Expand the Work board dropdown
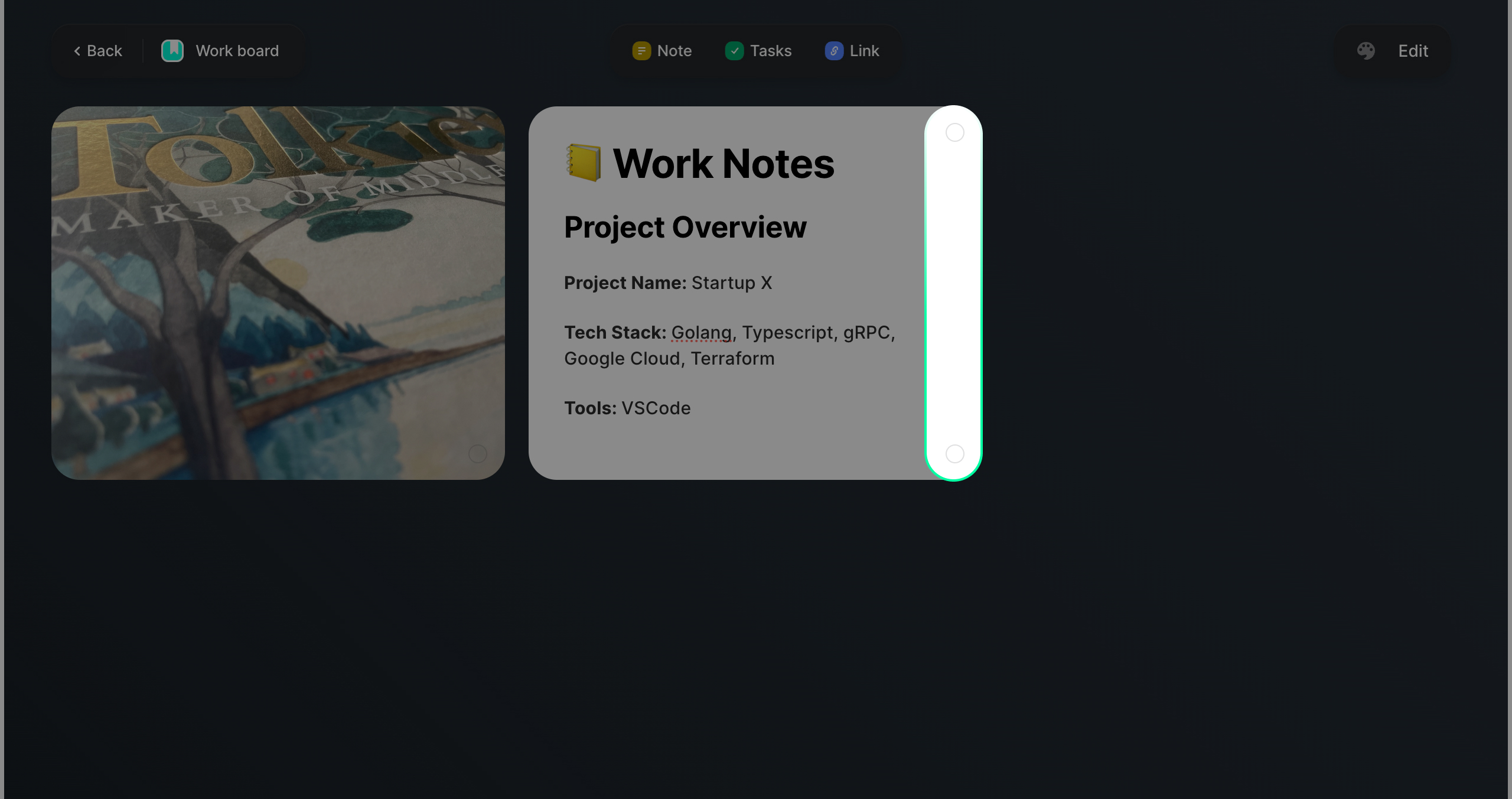The image size is (1512, 799). [x=220, y=49]
